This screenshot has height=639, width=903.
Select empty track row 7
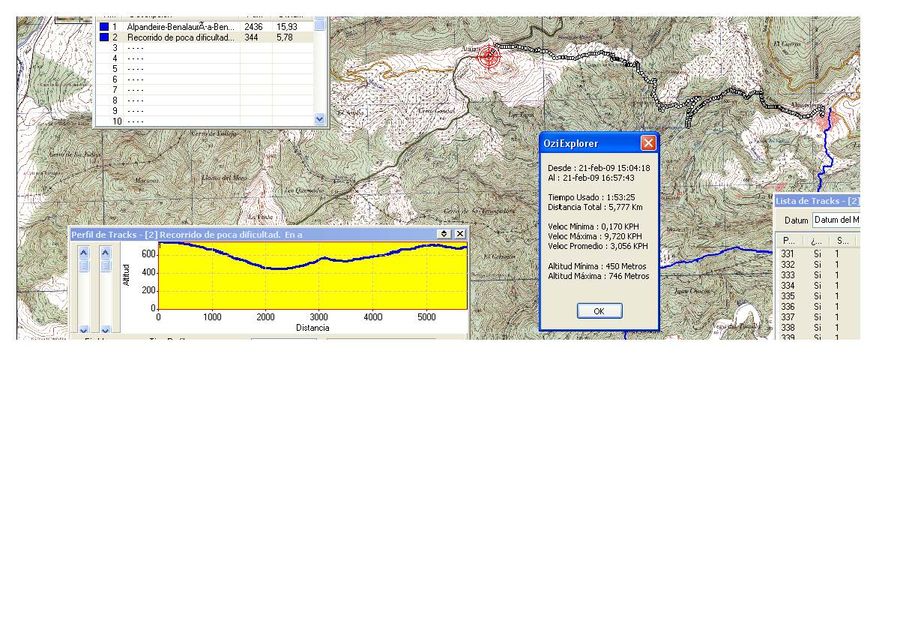(x=204, y=90)
